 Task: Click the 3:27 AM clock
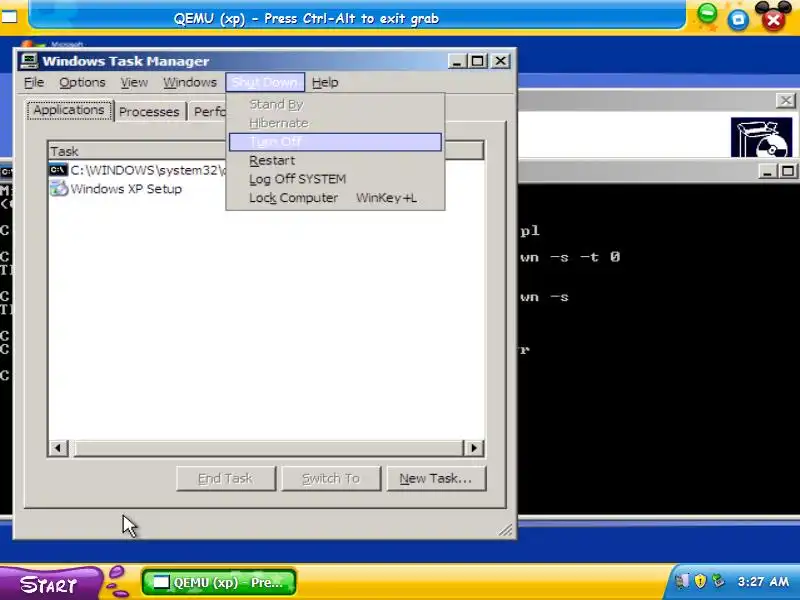763,582
